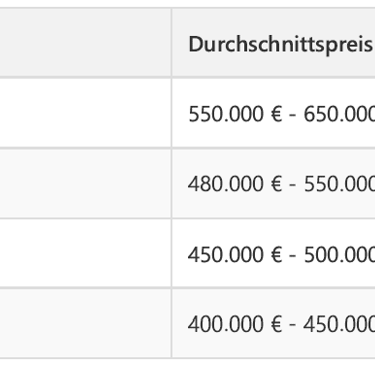Click the column divider in the header row
The image size is (375, 366).
(172, 42)
